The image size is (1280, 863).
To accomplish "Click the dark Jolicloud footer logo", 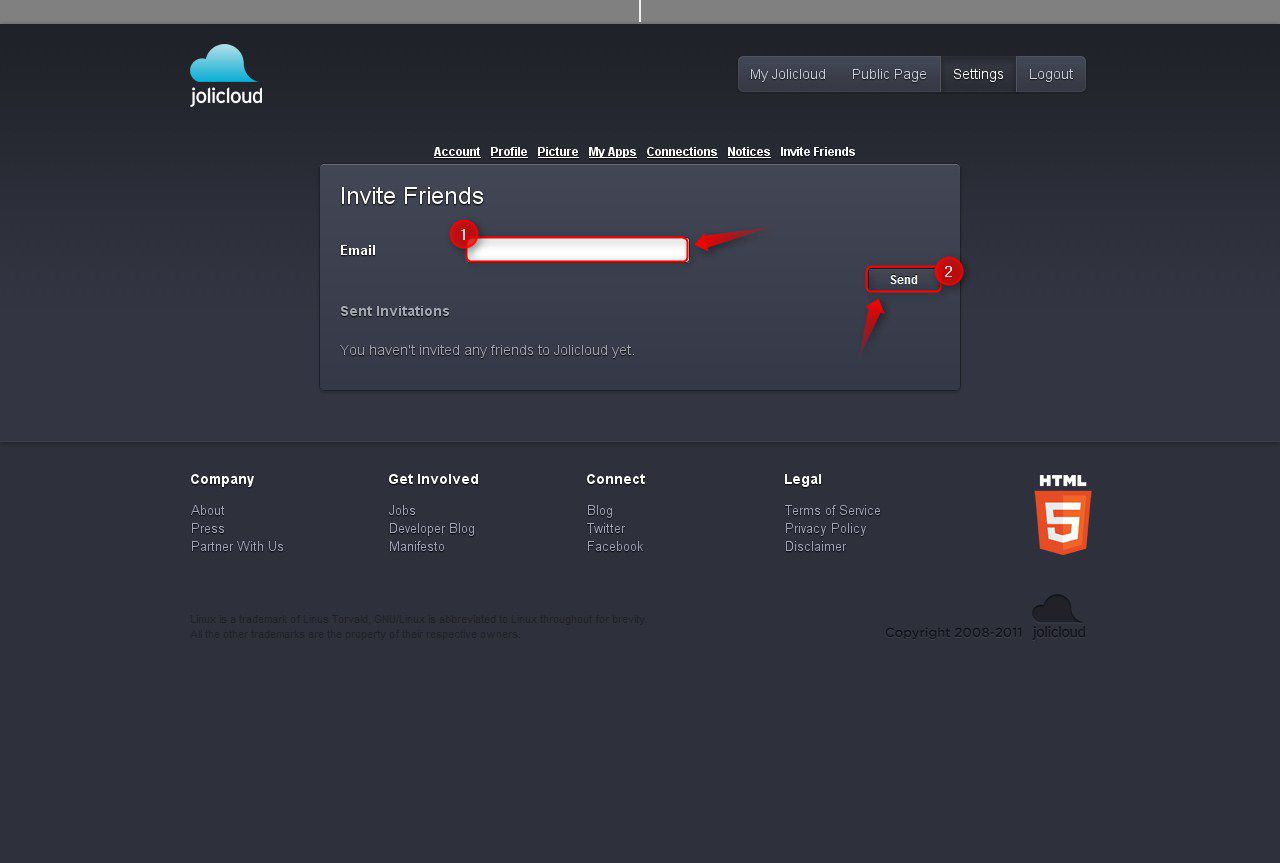I will [1058, 617].
